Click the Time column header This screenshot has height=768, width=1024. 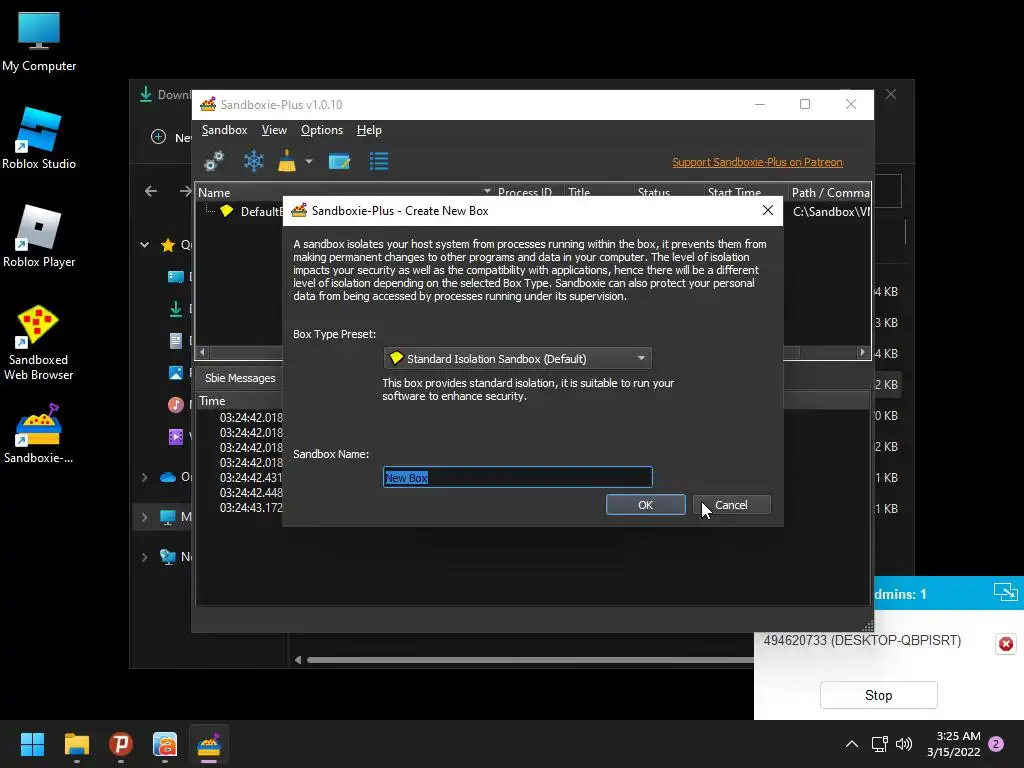[212, 400]
